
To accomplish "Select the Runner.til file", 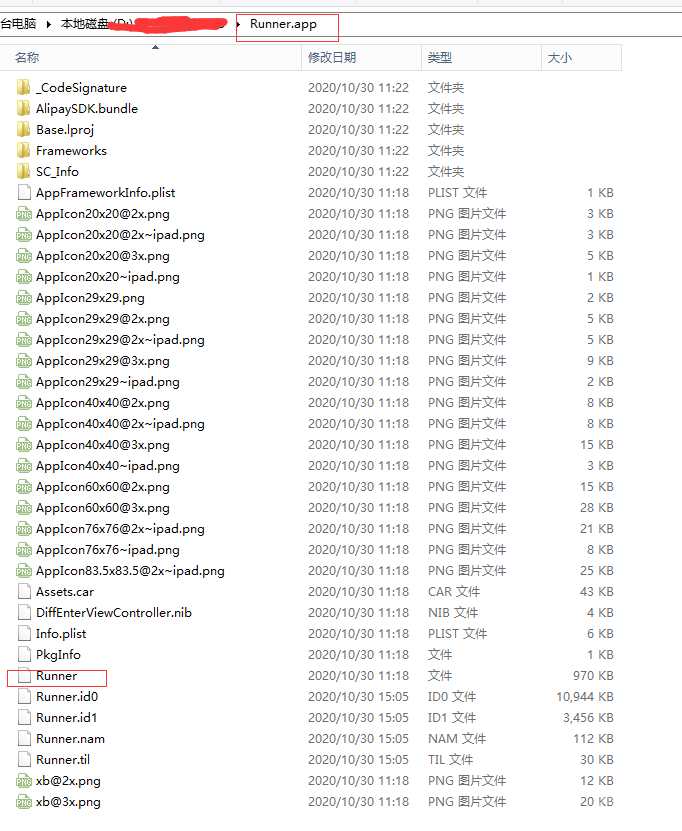I will 63,760.
